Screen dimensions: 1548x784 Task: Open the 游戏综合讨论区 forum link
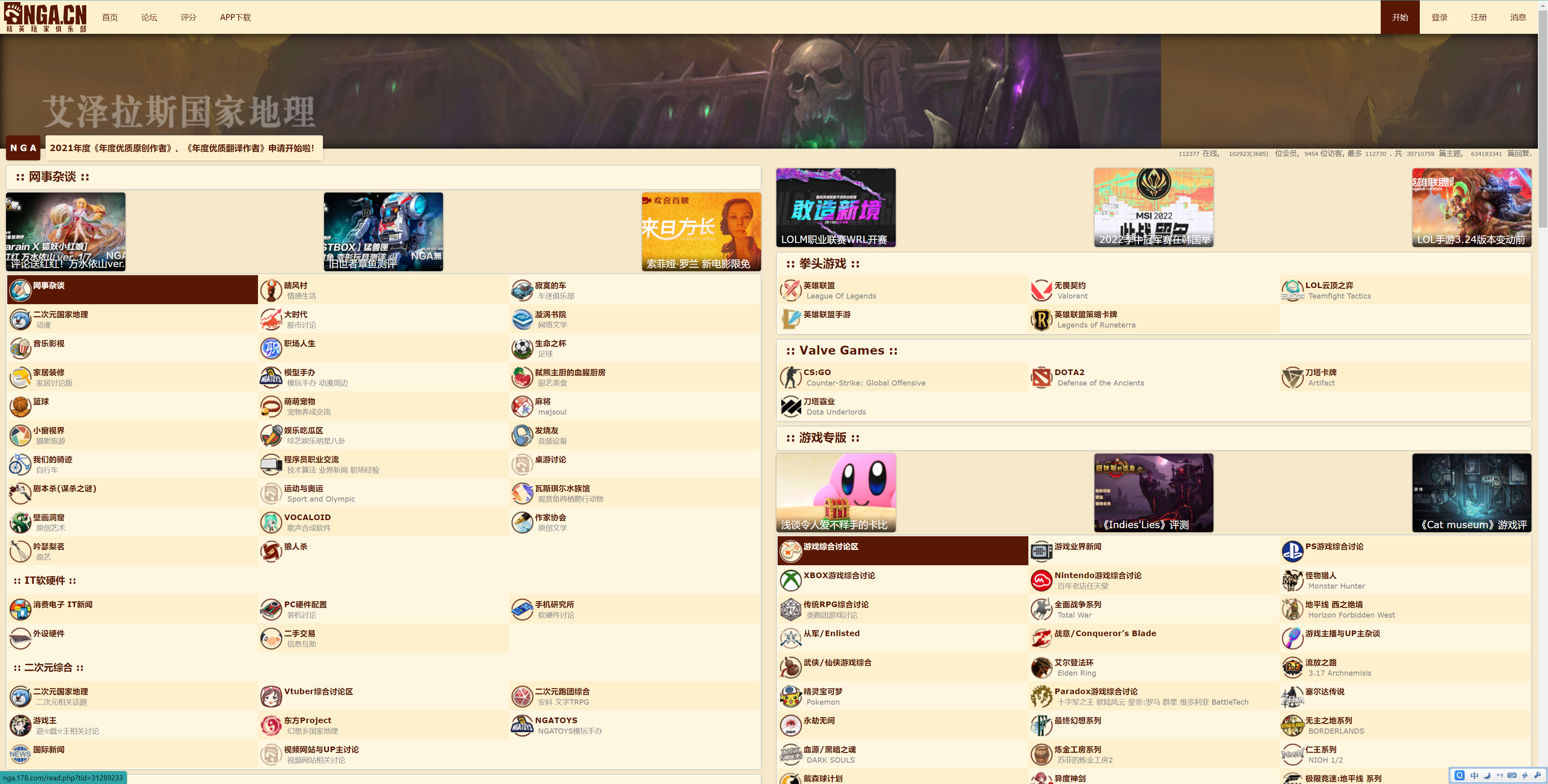click(830, 546)
